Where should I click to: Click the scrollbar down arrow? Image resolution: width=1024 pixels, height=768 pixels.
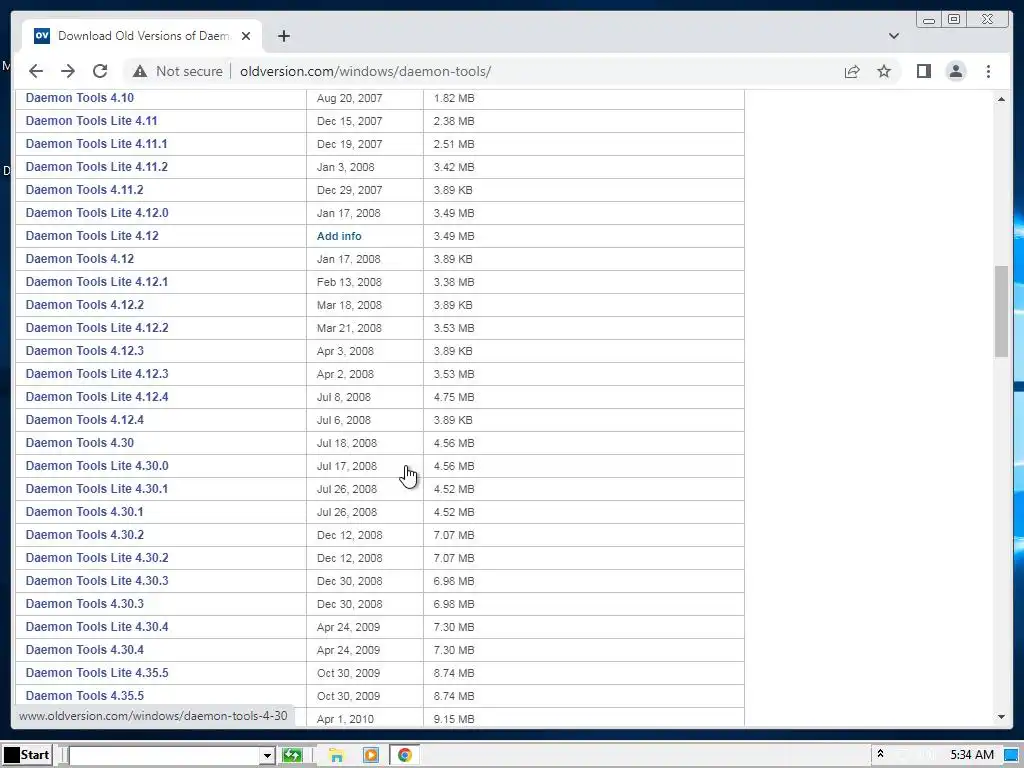(1001, 717)
